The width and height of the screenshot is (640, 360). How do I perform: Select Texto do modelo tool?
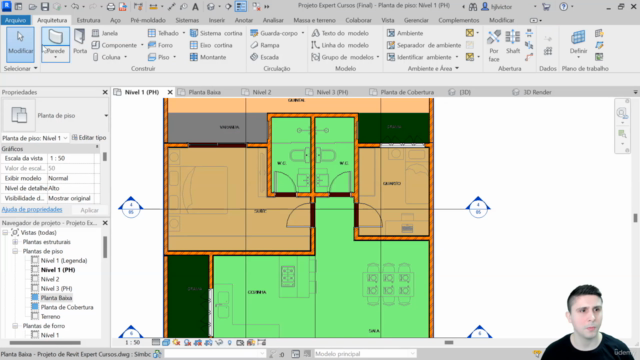tap(340, 33)
